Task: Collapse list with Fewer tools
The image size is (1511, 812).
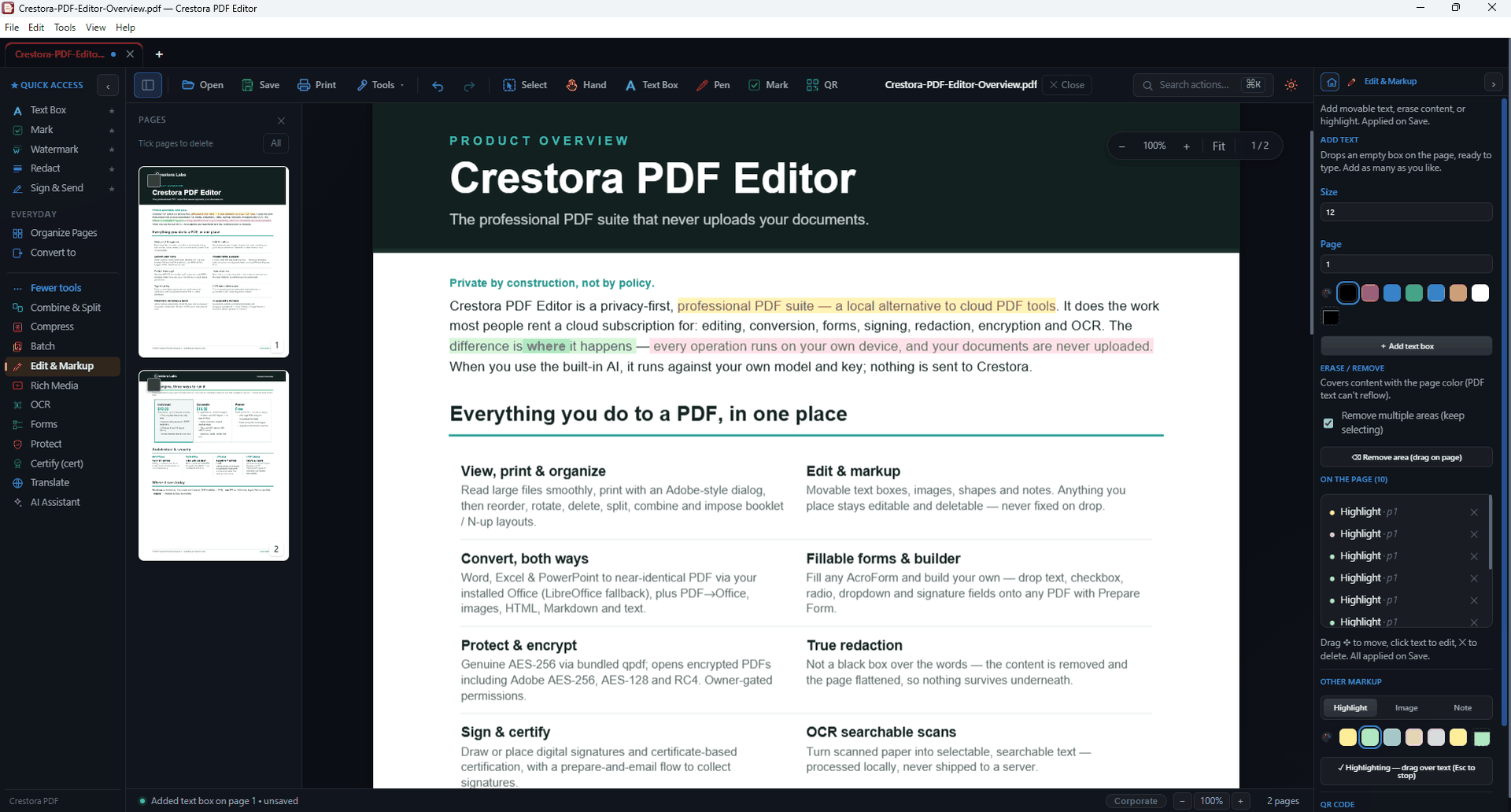Action: pos(56,288)
